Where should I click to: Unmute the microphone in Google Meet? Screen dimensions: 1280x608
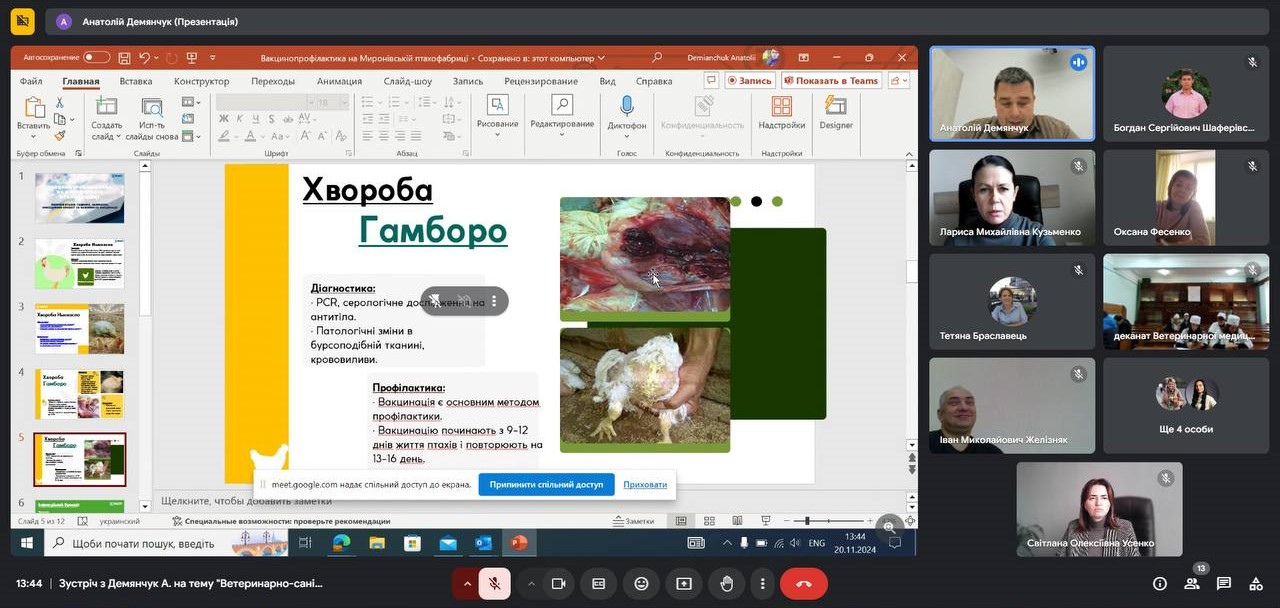click(x=494, y=584)
